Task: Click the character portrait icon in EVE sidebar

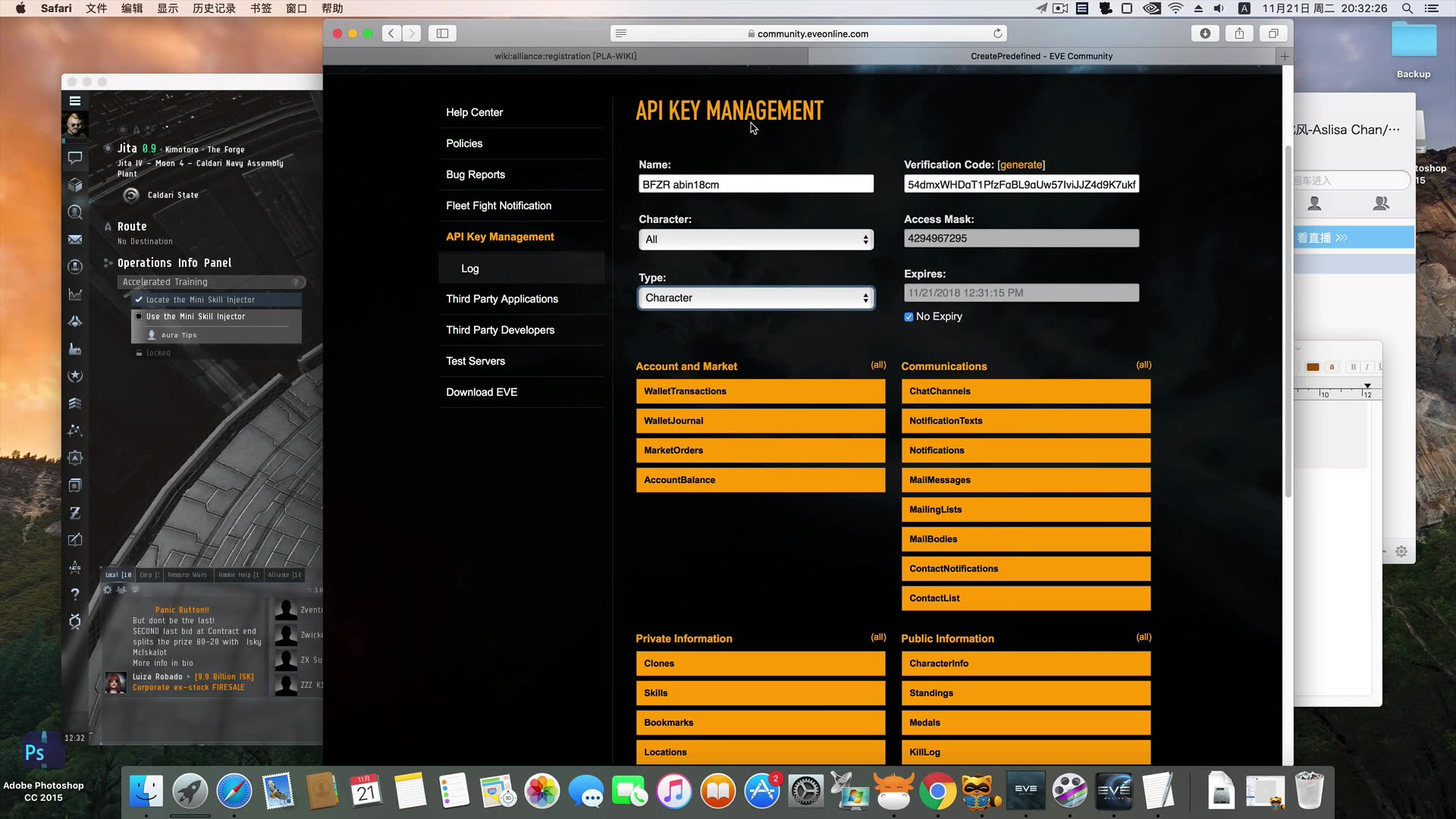Action: pos(74,124)
